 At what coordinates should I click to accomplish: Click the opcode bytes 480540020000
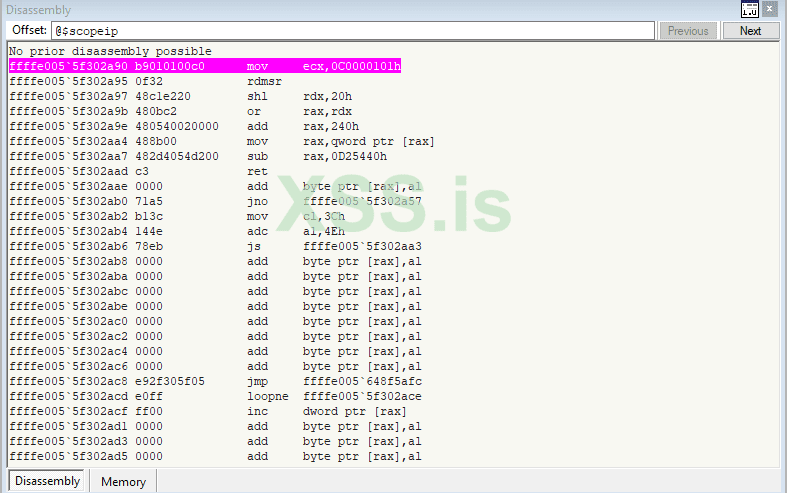coord(177,127)
